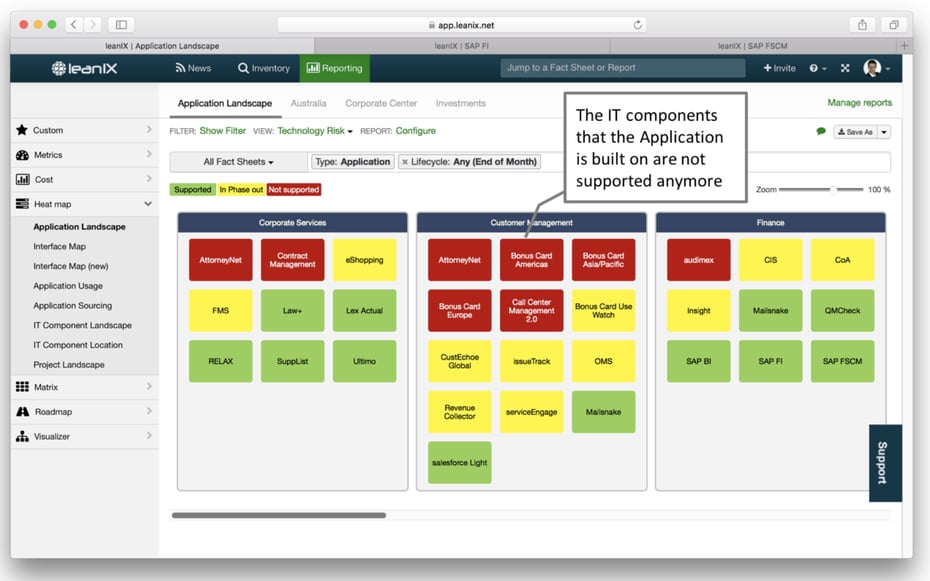Expand the Visualizer sidebar section
Image resolution: width=930 pixels, height=581 pixels.
click(84, 436)
